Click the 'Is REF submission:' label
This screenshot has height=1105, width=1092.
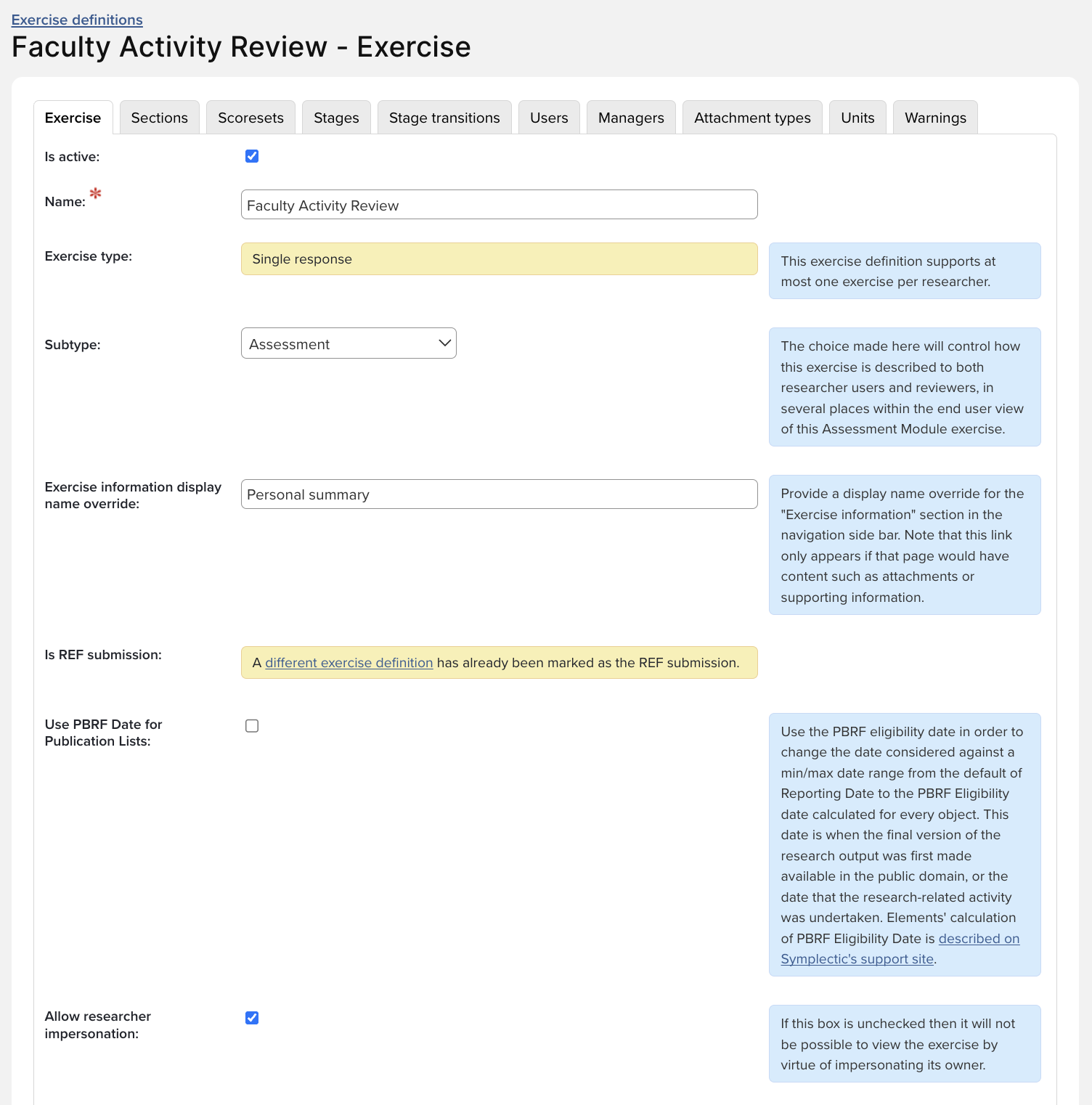pyautogui.click(x=103, y=655)
